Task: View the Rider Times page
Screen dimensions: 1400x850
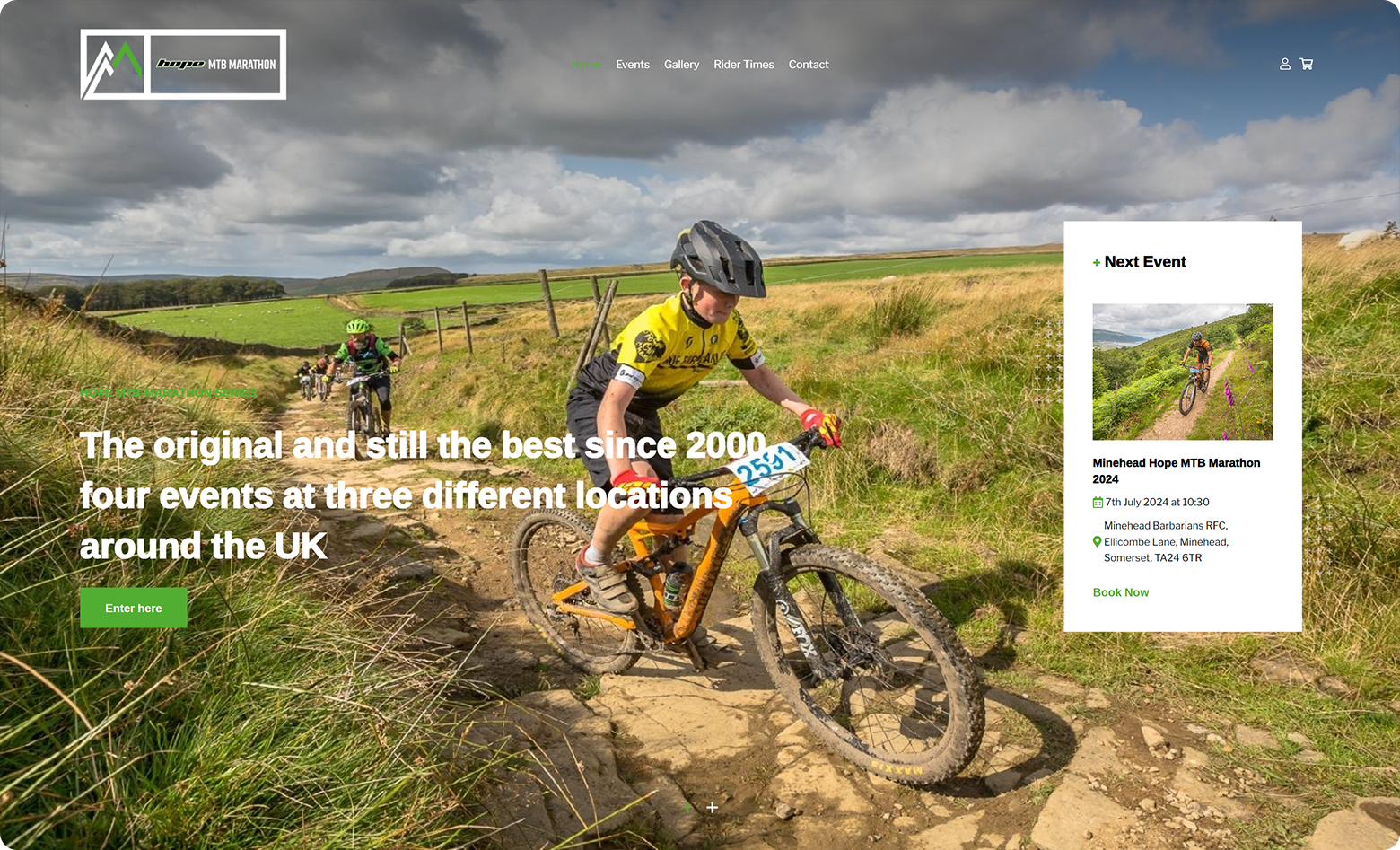Action: click(x=744, y=65)
